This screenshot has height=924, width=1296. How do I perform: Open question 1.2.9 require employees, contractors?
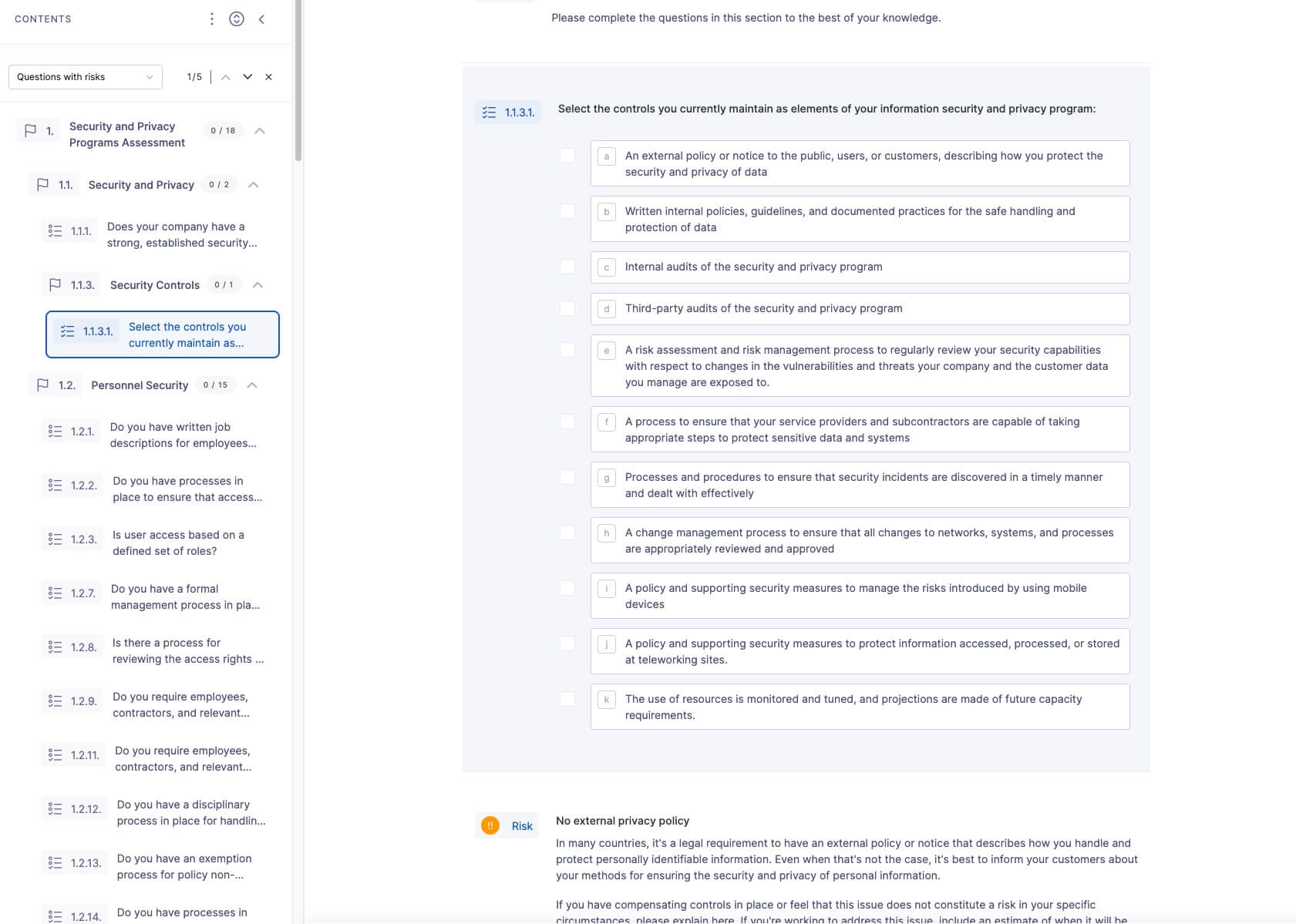coord(181,704)
